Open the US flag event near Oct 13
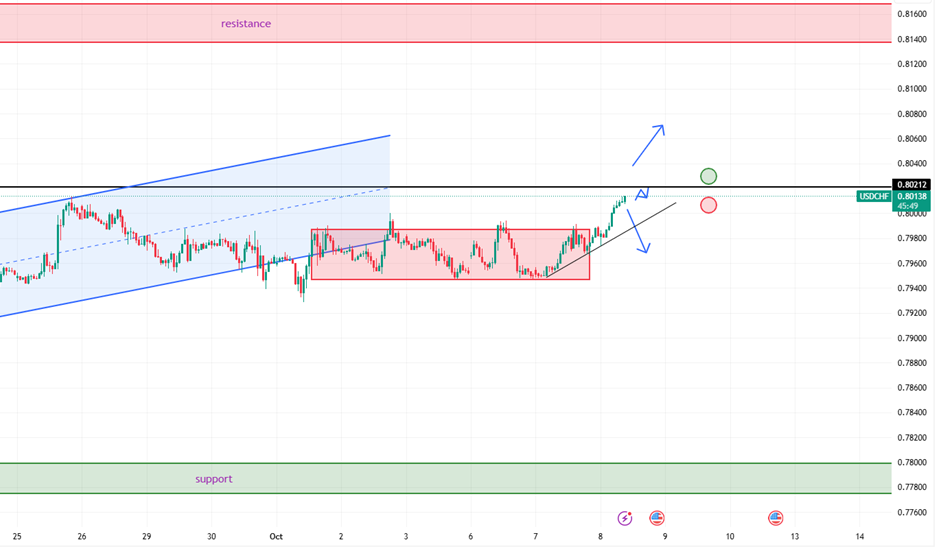This screenshot has height=548, width=941. click(776, 517)
